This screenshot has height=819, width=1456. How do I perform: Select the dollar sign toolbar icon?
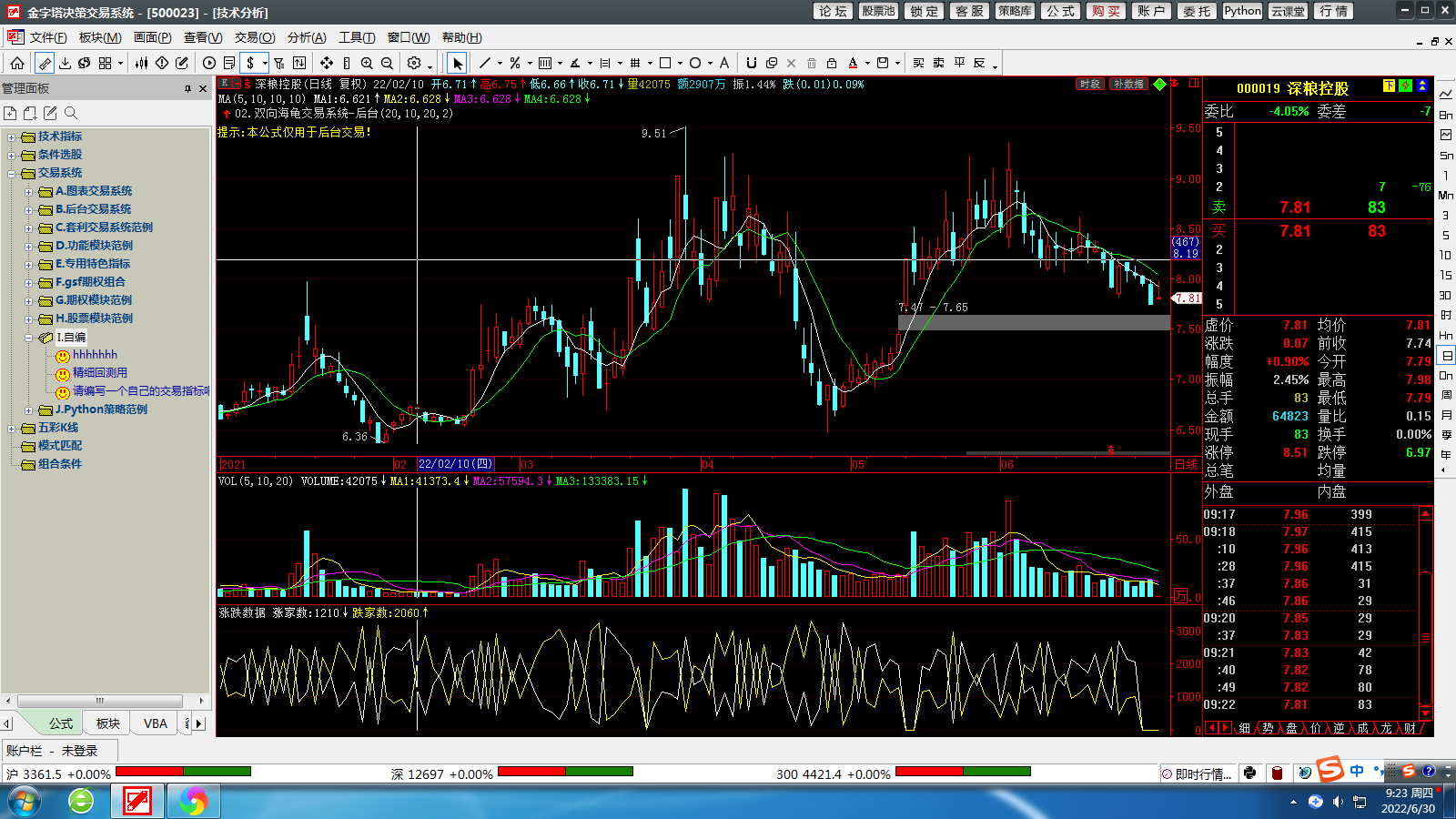(250, 63)
